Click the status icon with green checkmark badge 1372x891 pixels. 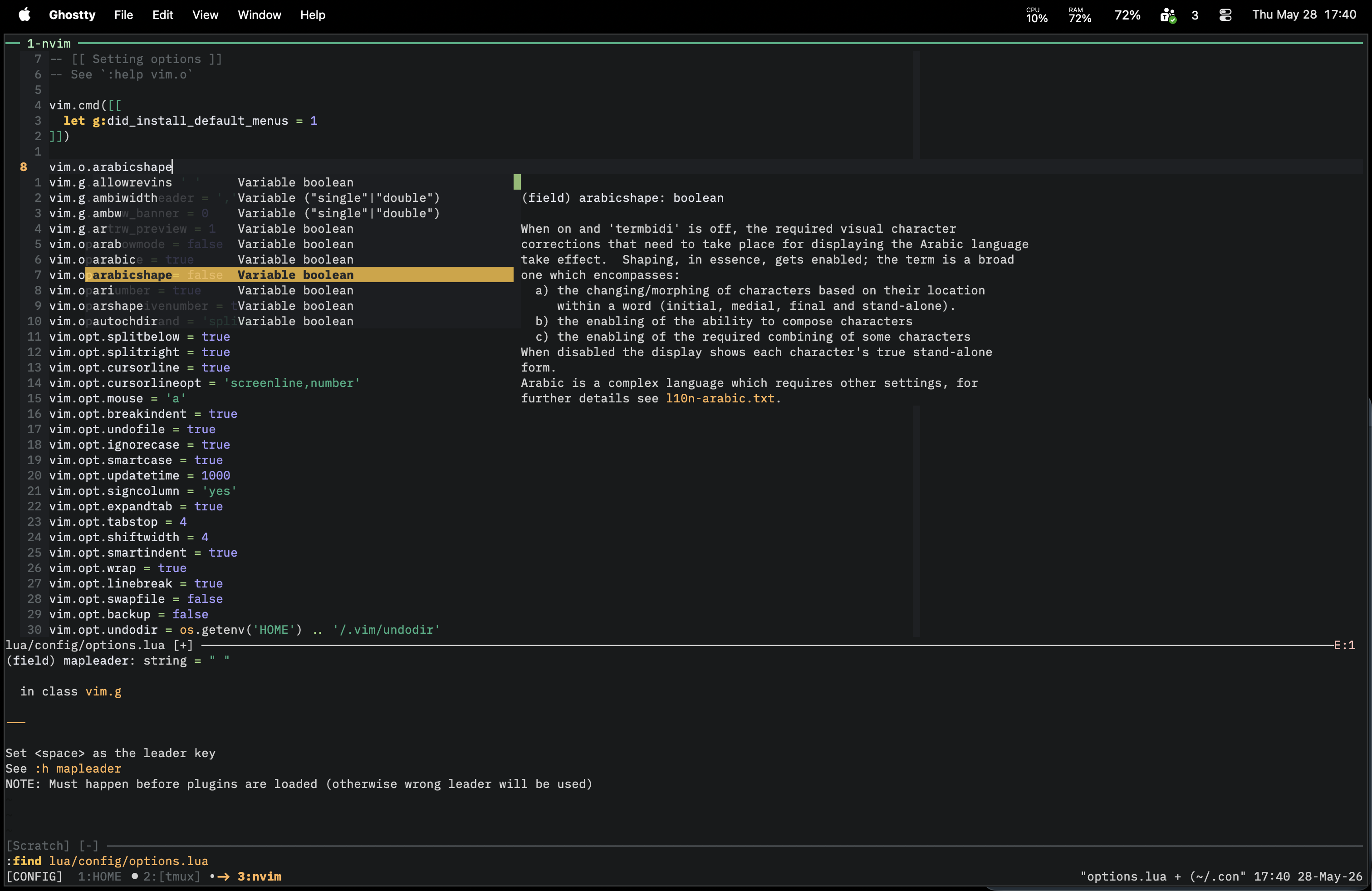[x=1168, y=15]
